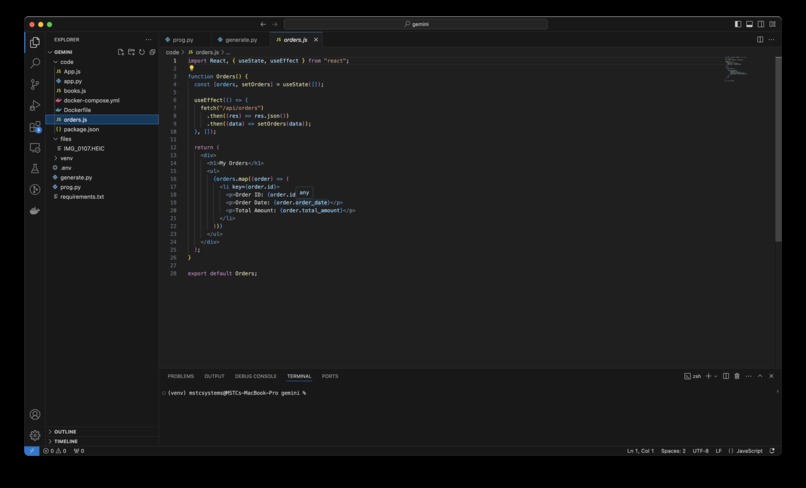Open docker-compose.yml in Explorer
Screen dimensions: 806x488
click(x=91, y=100)
